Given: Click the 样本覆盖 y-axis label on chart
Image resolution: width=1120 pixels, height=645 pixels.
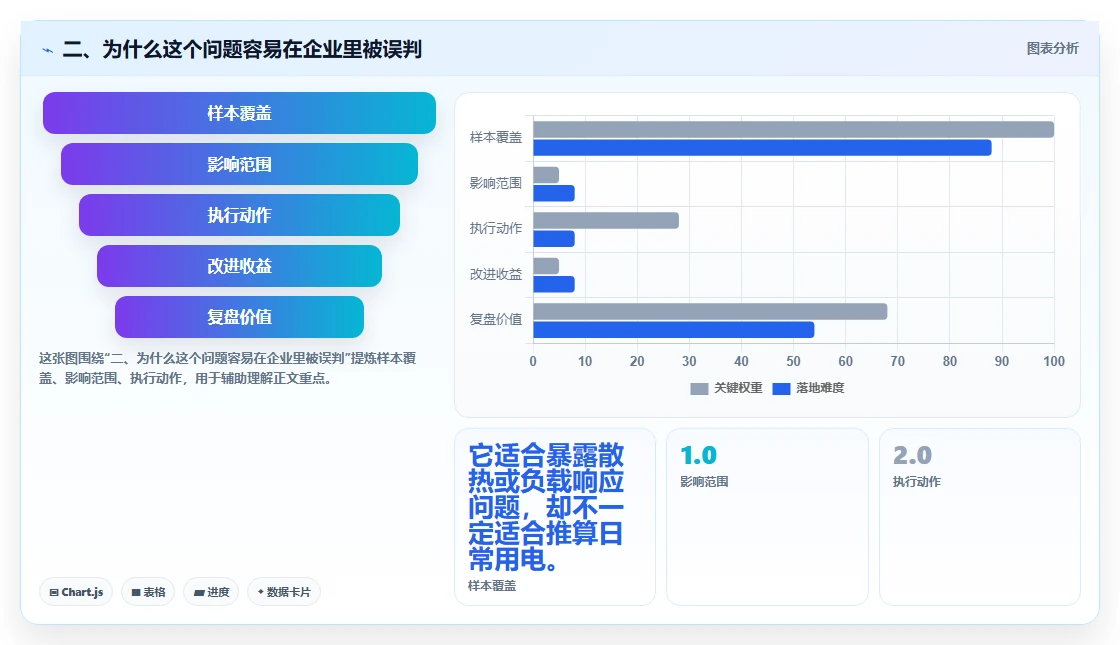Looking at the screenshot, I should click(496, 137).
